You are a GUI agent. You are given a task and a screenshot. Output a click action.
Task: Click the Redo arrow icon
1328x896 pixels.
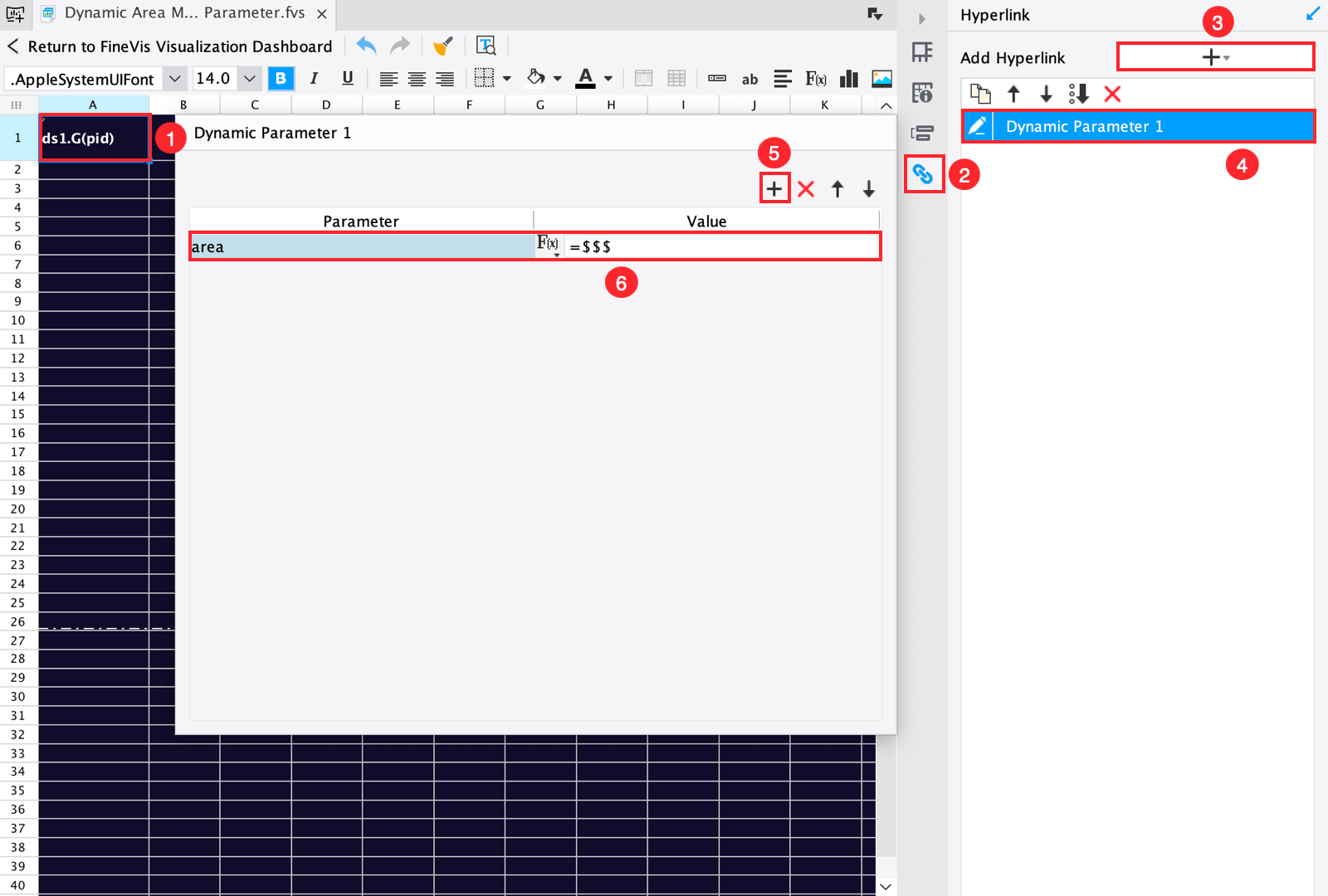pyautogui.click(x=400, y=46)
